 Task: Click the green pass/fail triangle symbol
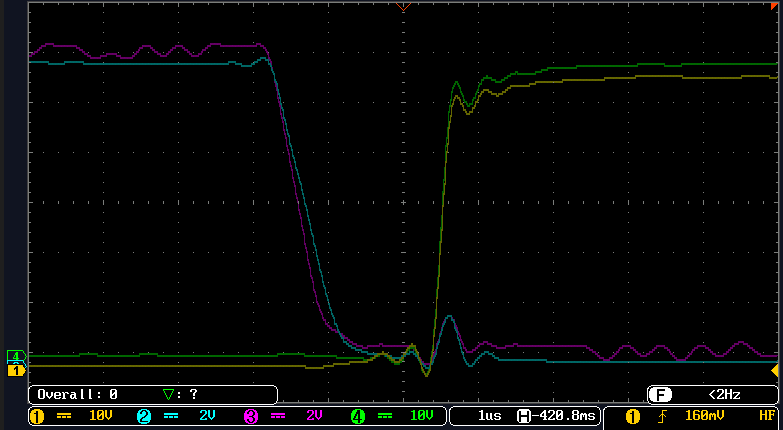tap(168, 395)
